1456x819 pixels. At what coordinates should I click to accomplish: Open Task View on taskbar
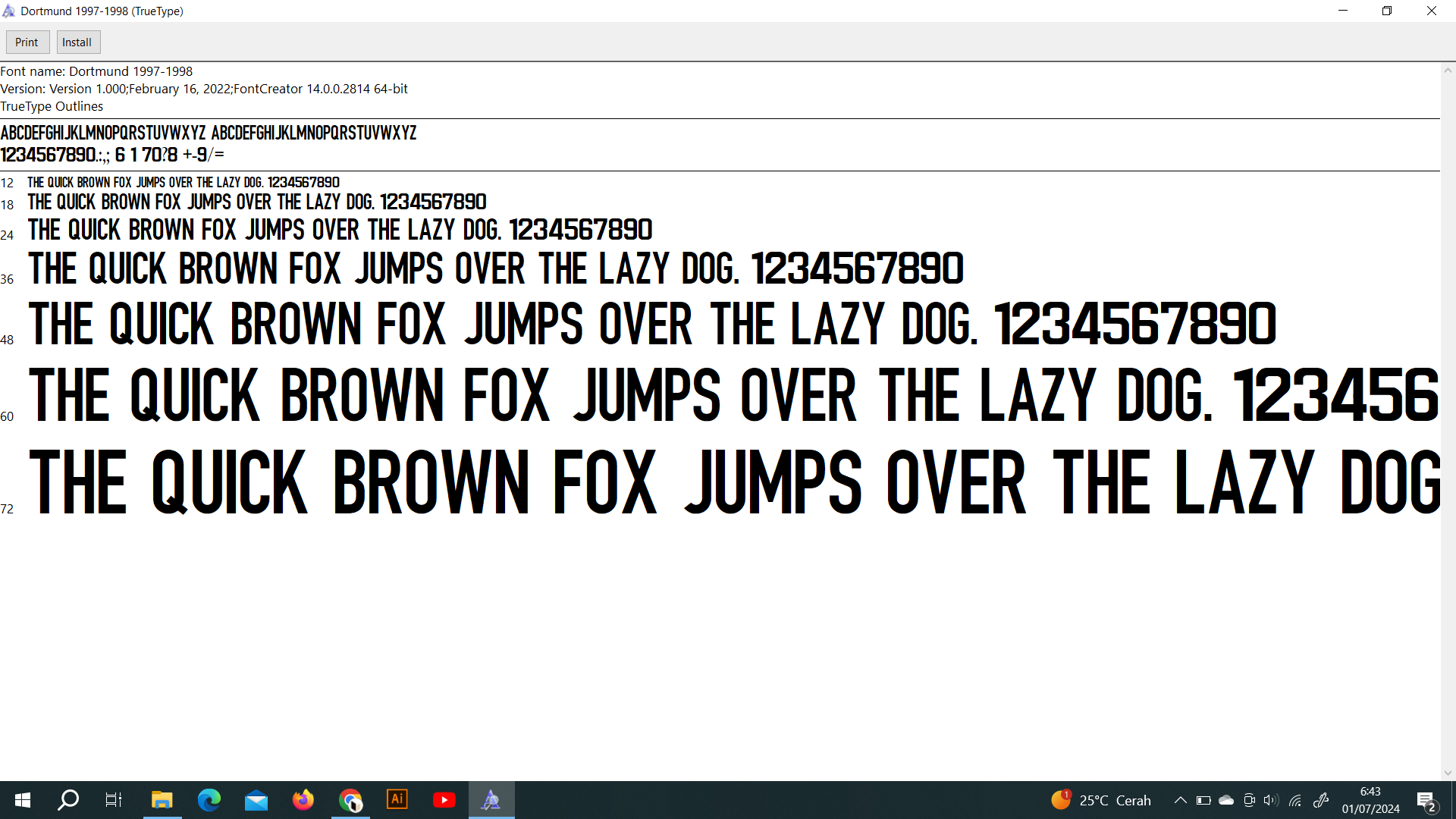coord(114,800)
